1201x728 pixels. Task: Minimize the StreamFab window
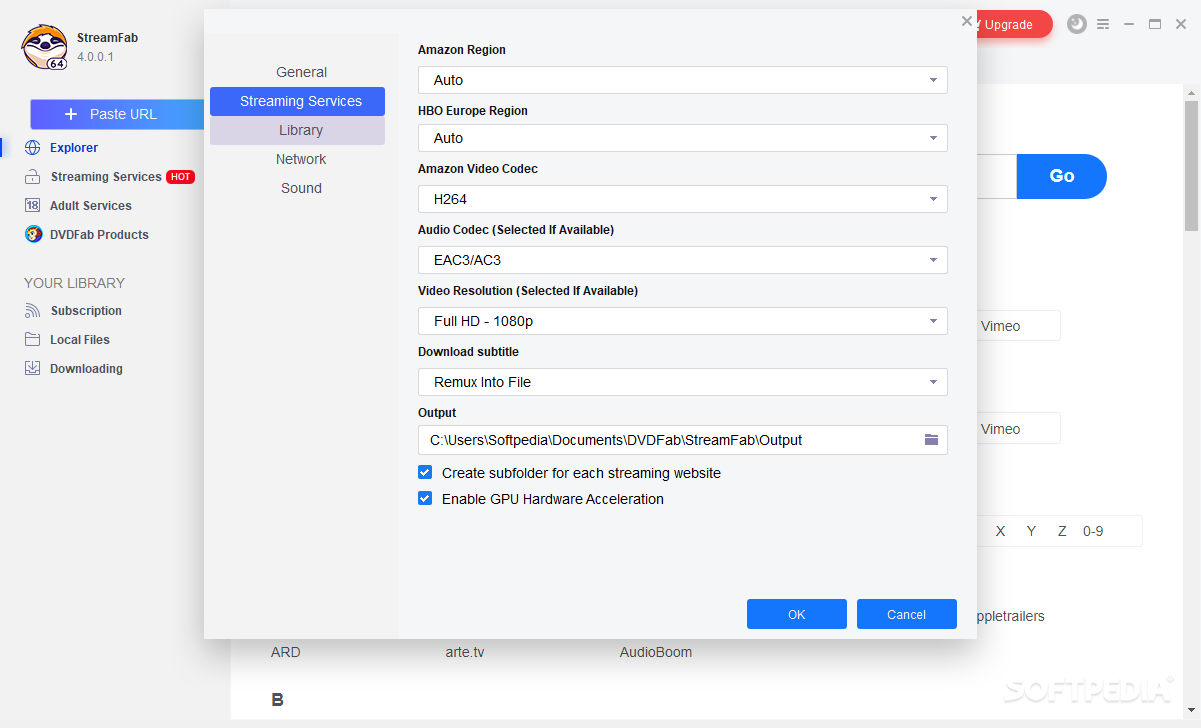coord(1129,24)
